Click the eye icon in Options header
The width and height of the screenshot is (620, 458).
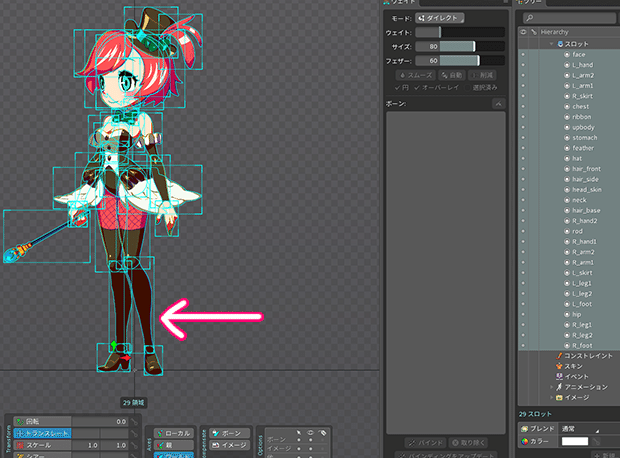(310, 433)
